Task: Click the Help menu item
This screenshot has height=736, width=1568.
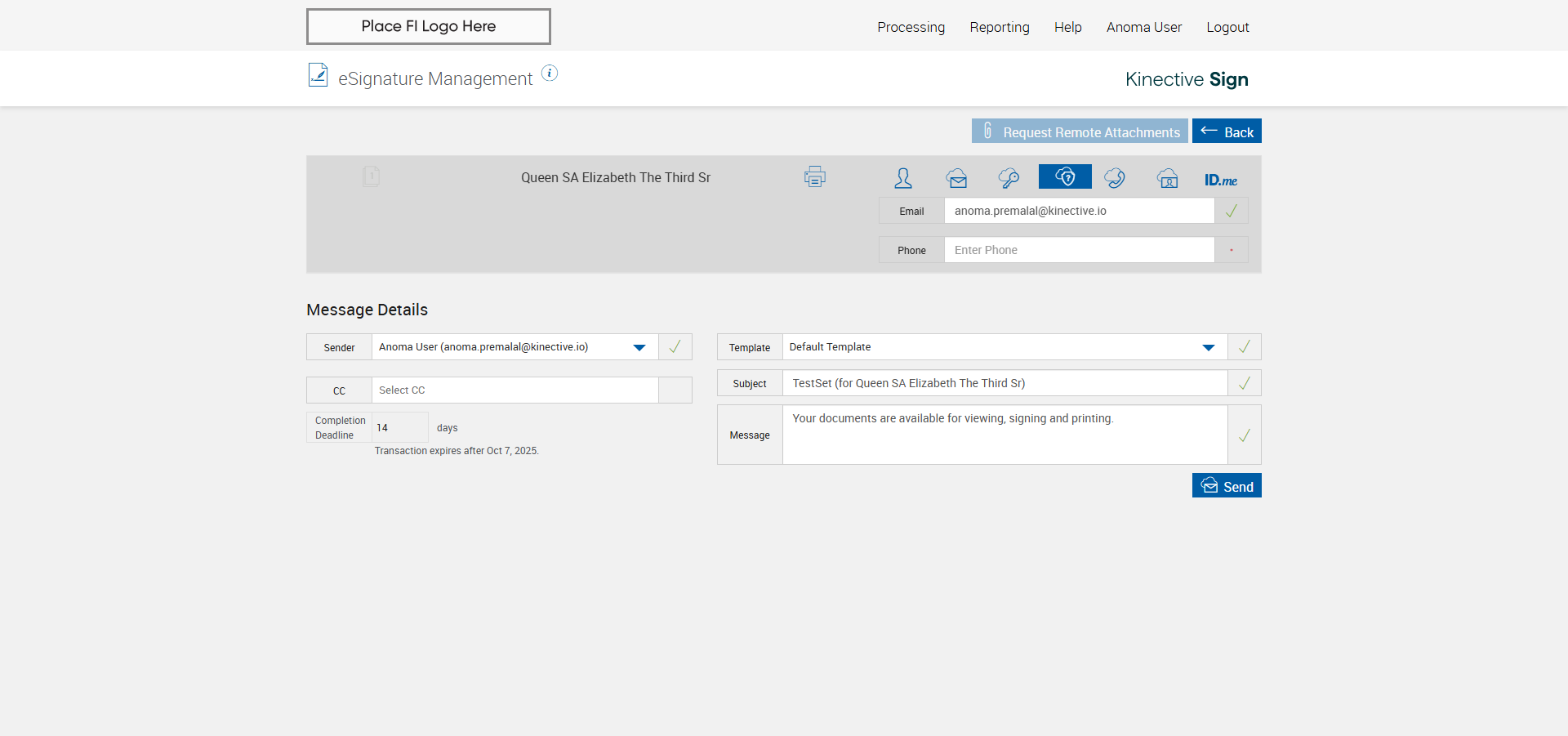Action: (1067, 27)
